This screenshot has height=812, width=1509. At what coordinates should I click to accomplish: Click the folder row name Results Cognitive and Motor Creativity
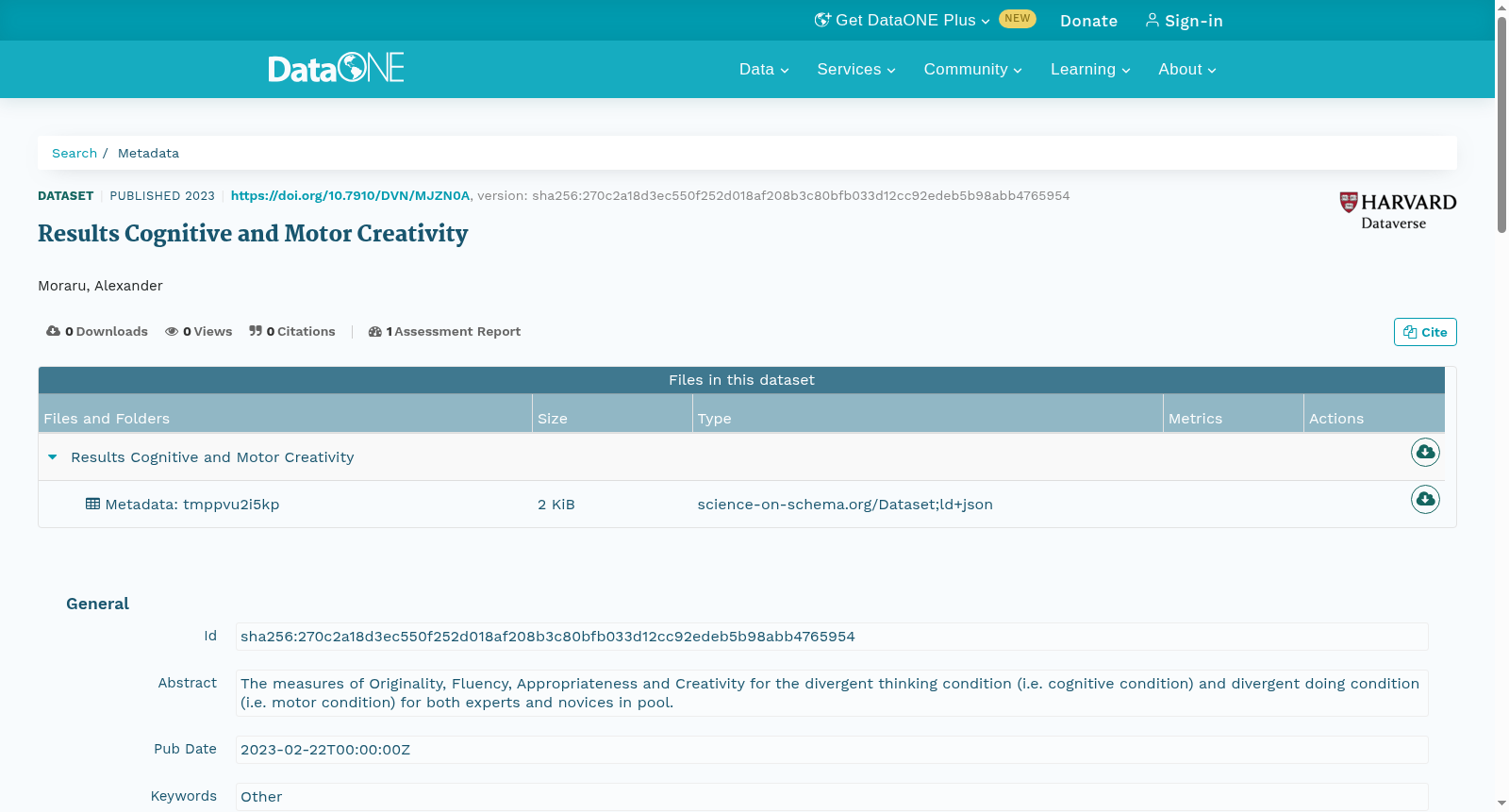pyautogui.click(x=212, y=457)
